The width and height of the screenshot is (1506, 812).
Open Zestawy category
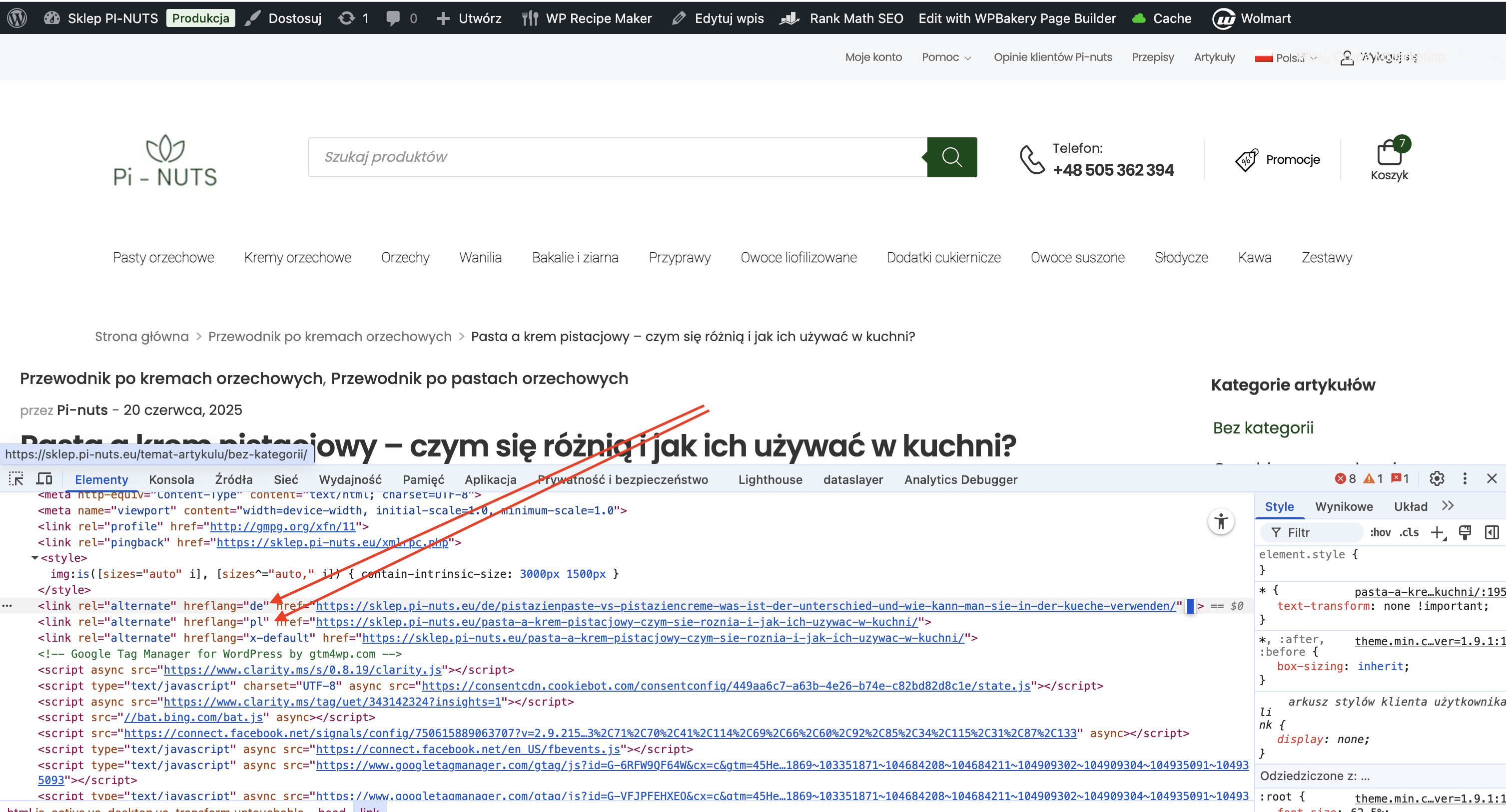click(x=1327, y=258)
